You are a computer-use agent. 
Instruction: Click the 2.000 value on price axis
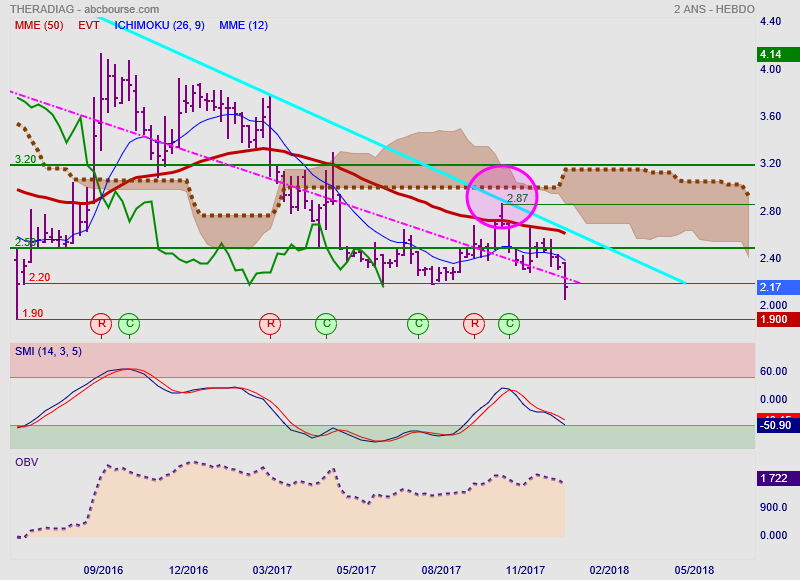(773, 305)
